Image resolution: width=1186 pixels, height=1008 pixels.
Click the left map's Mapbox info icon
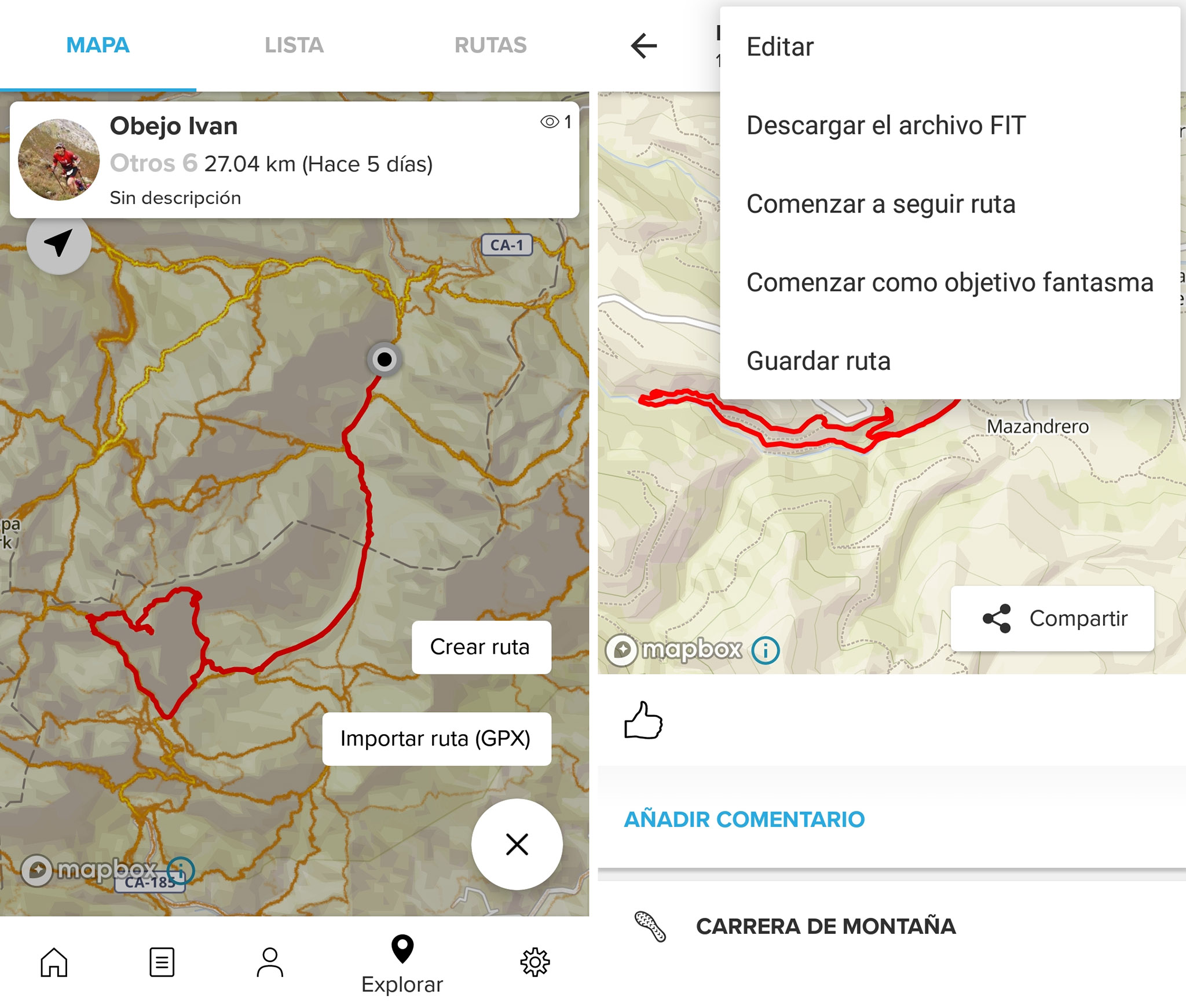pyautogui.click(x=181, y=870)
